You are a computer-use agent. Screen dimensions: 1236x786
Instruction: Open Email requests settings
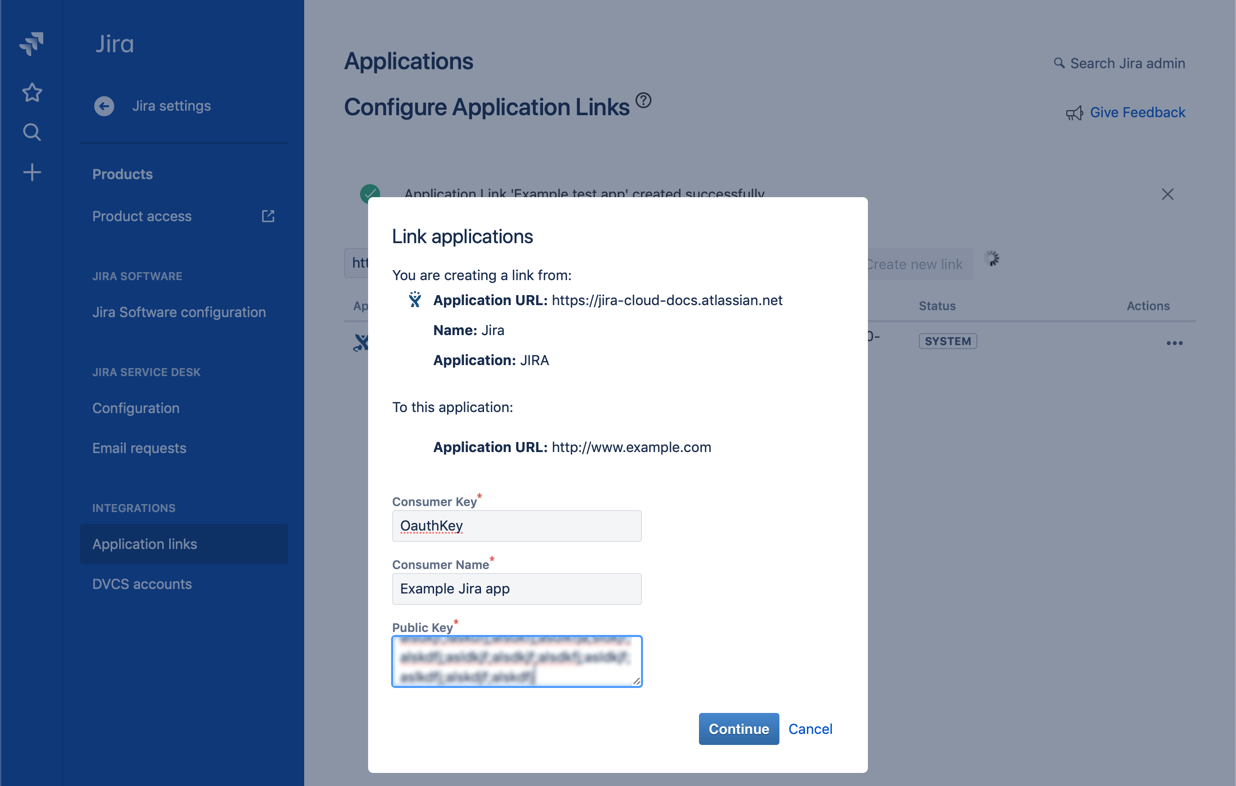click(139, 448)
